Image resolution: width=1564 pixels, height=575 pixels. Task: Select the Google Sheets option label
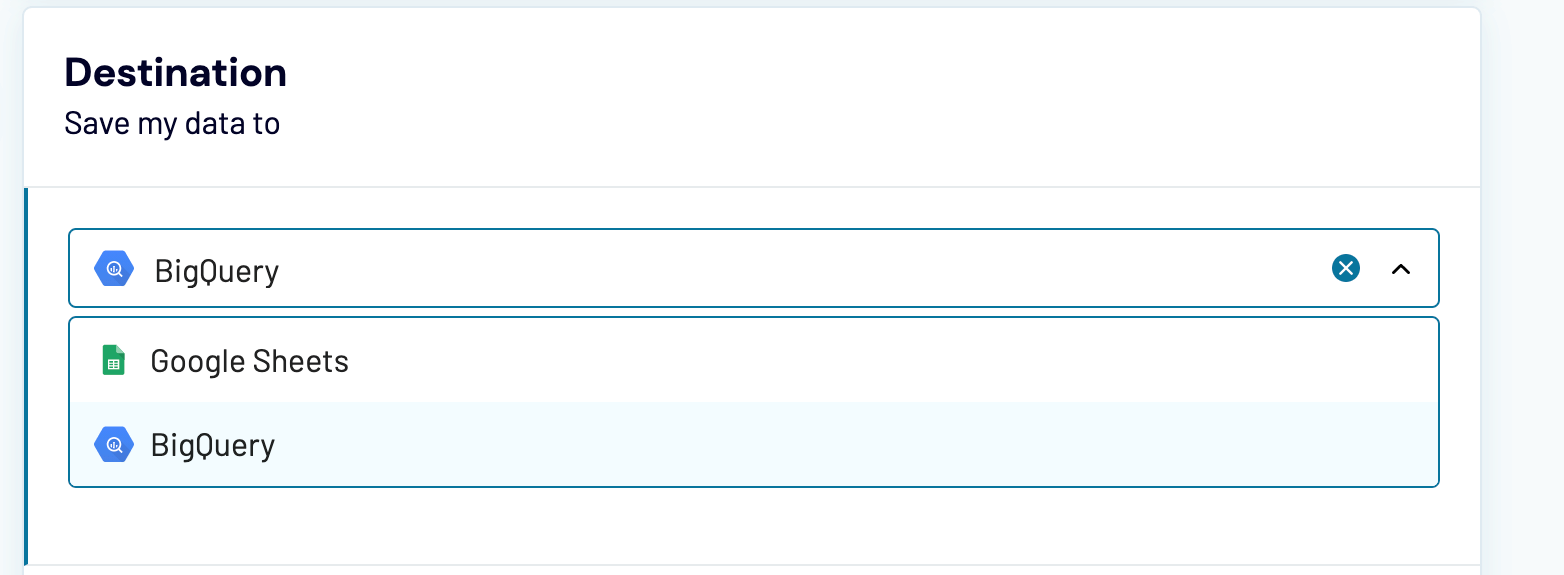pos(249,361)
